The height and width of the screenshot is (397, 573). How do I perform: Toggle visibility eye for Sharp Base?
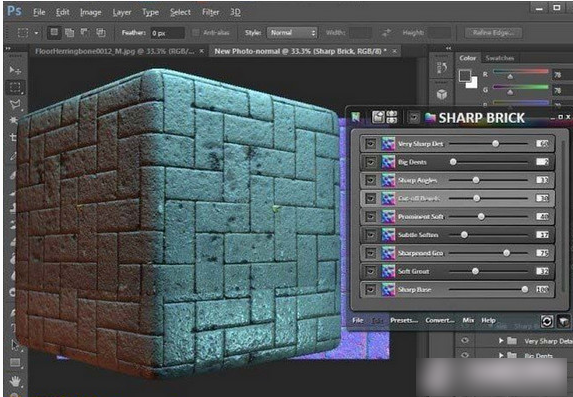[370, 290]
